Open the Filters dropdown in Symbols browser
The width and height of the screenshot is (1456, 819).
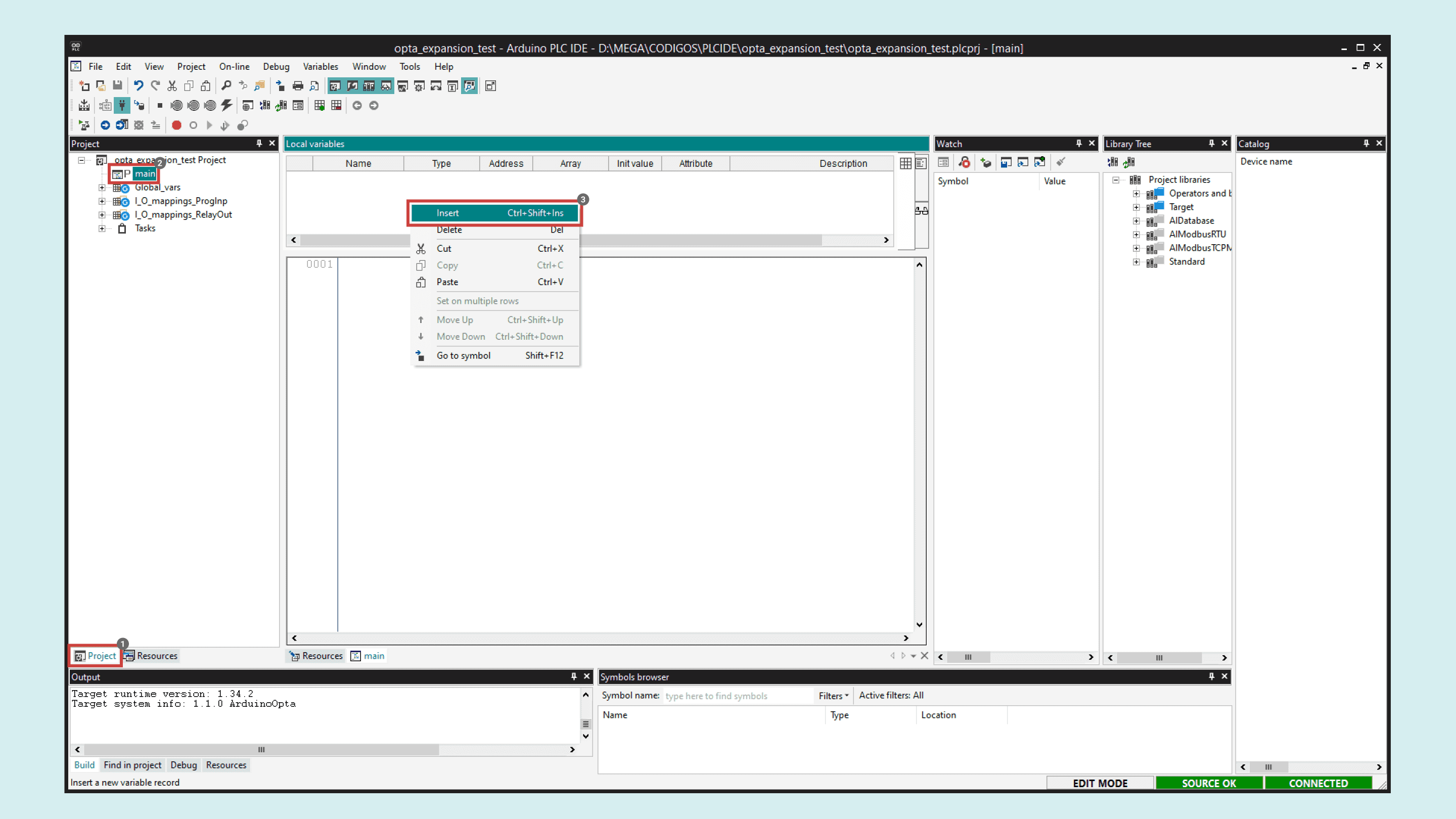point(832,696)
